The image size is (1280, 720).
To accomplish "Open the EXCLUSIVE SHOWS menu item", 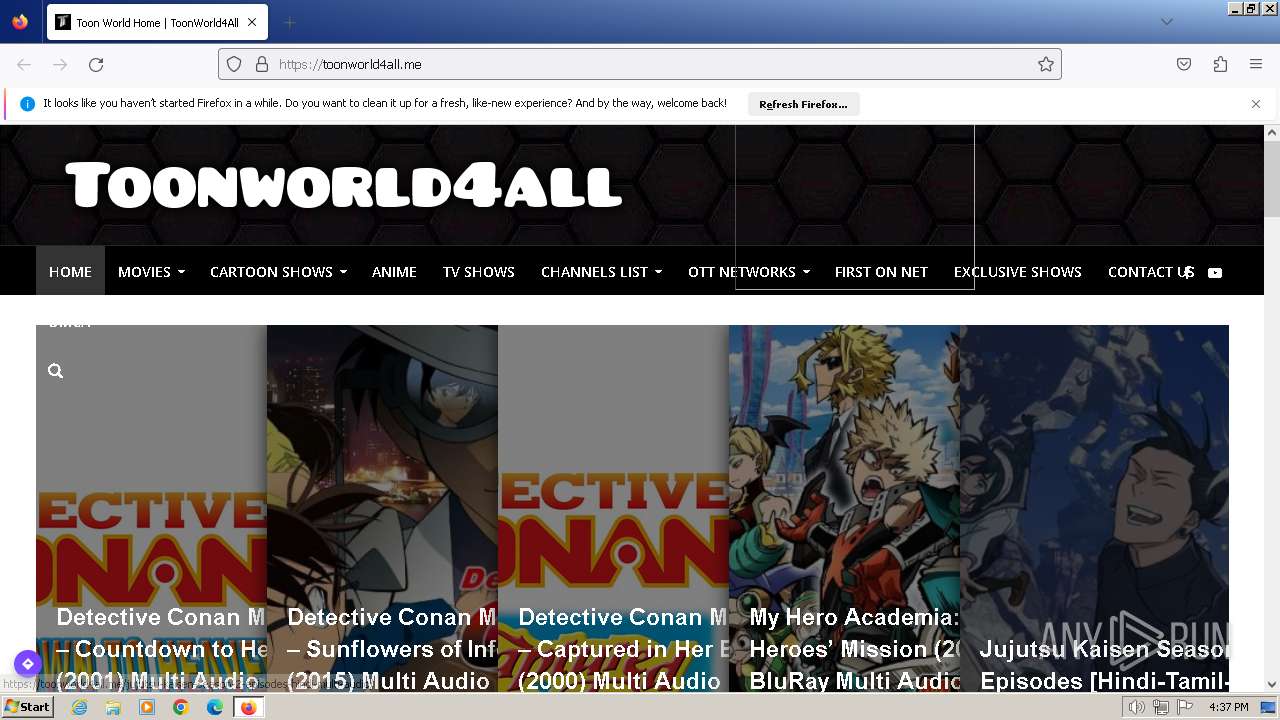I will [x=1018, y=271].
